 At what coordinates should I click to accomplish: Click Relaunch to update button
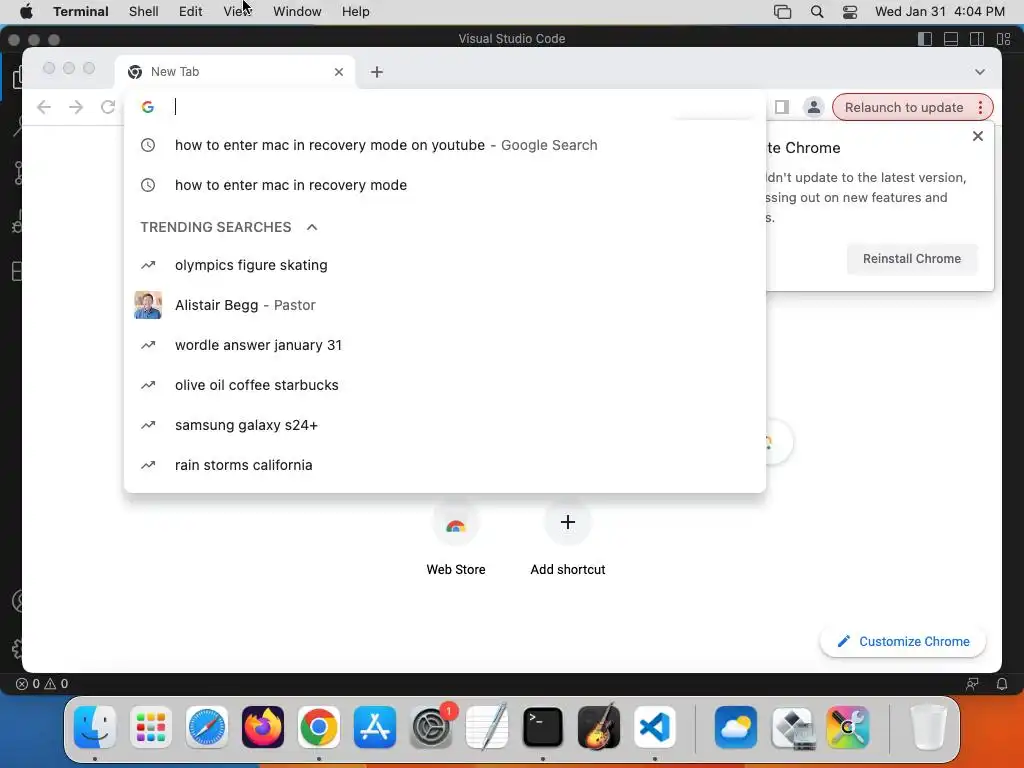(904, 107)
